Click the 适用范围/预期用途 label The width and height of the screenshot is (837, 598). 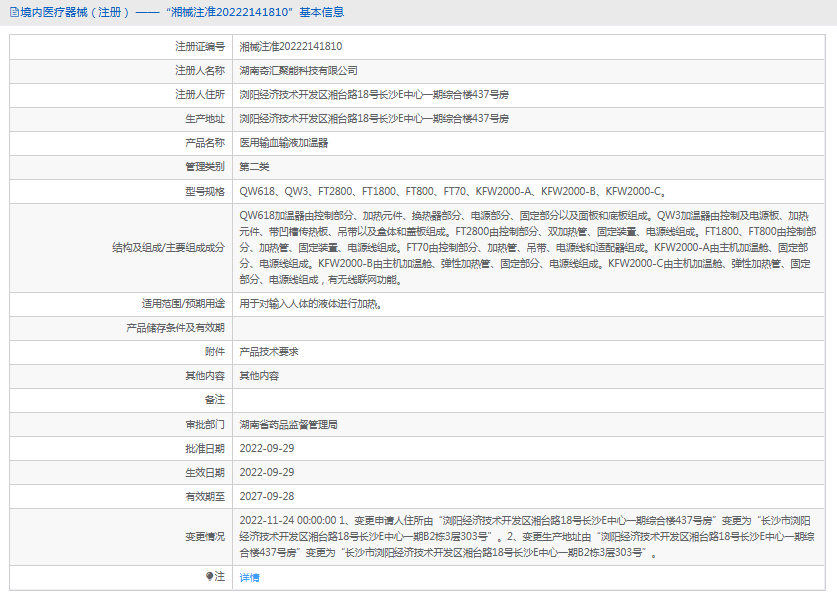point(183,304)
